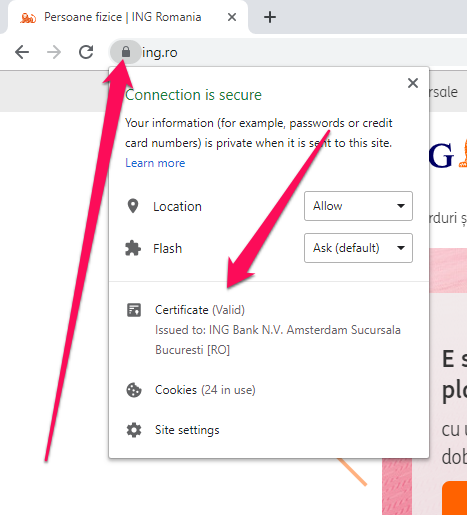Screen dimensions: 467x515
Task: Click the ing.ro address bar text
Action: (160, 53)
